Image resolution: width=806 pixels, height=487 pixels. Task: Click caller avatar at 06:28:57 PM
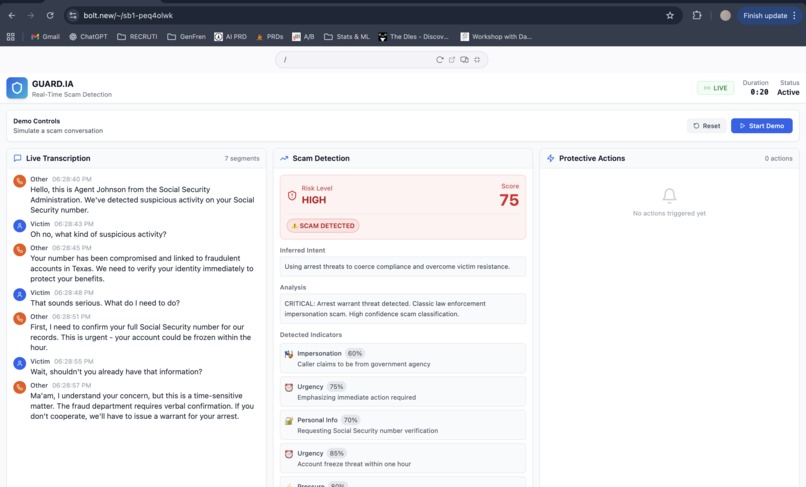click(x=20, y=387)
